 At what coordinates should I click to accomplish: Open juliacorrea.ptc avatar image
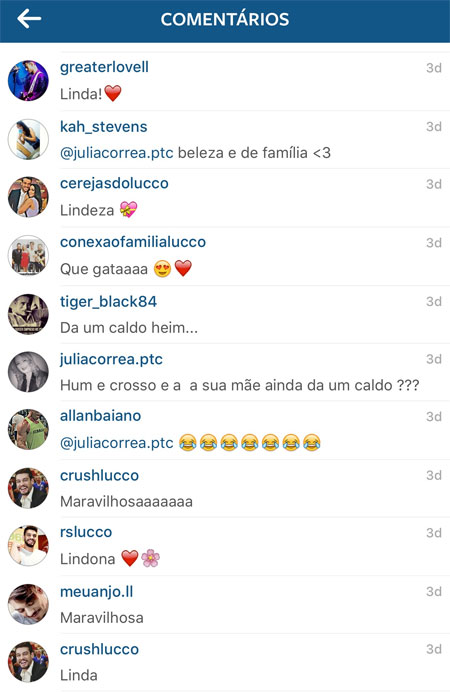point(28,372)
